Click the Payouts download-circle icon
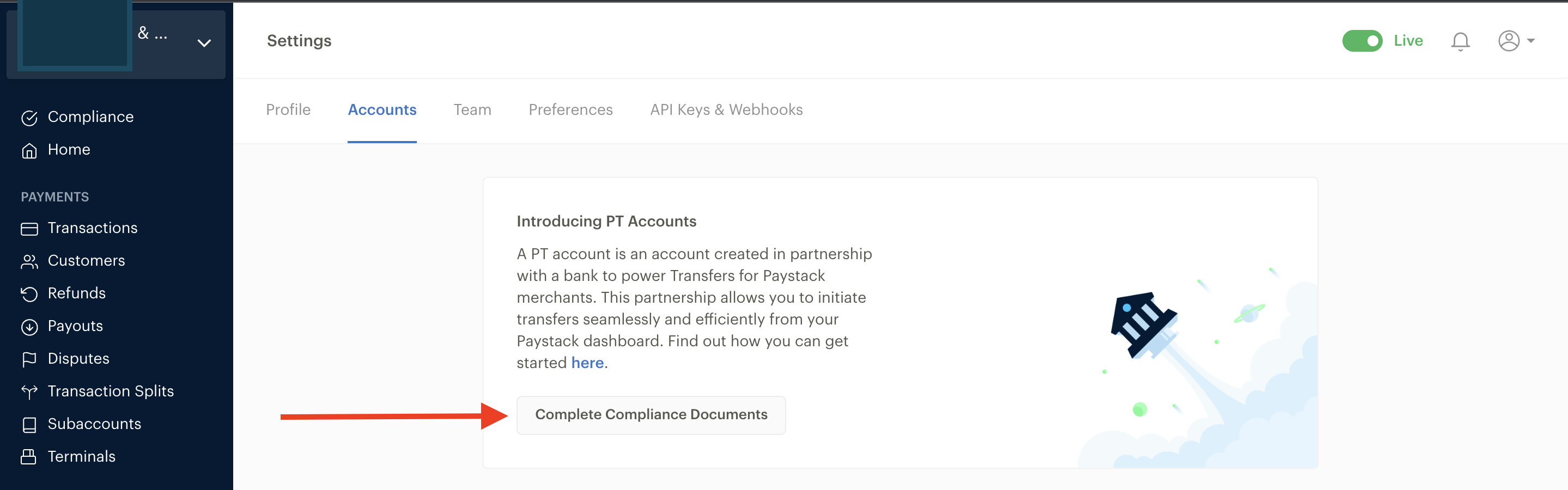Viewport: 1568px width, 490px height. 29,327
